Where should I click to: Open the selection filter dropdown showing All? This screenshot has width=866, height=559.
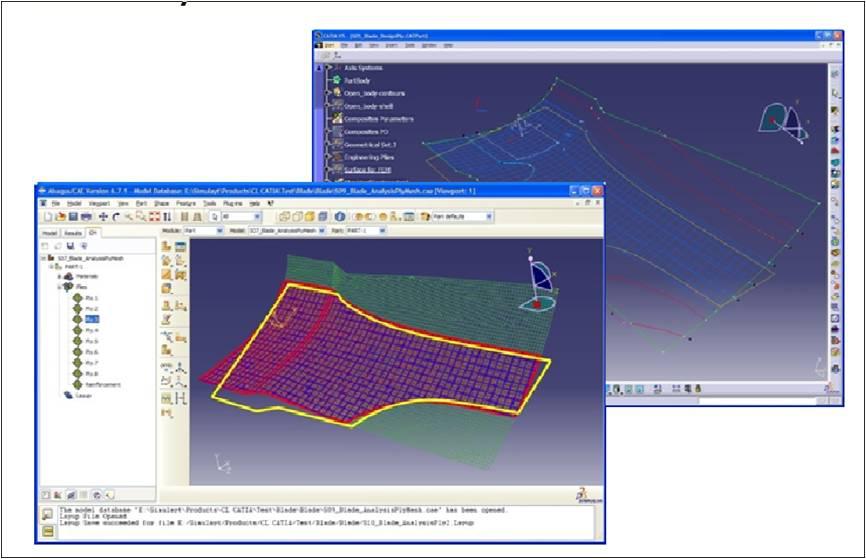click(x=240, y=217)
